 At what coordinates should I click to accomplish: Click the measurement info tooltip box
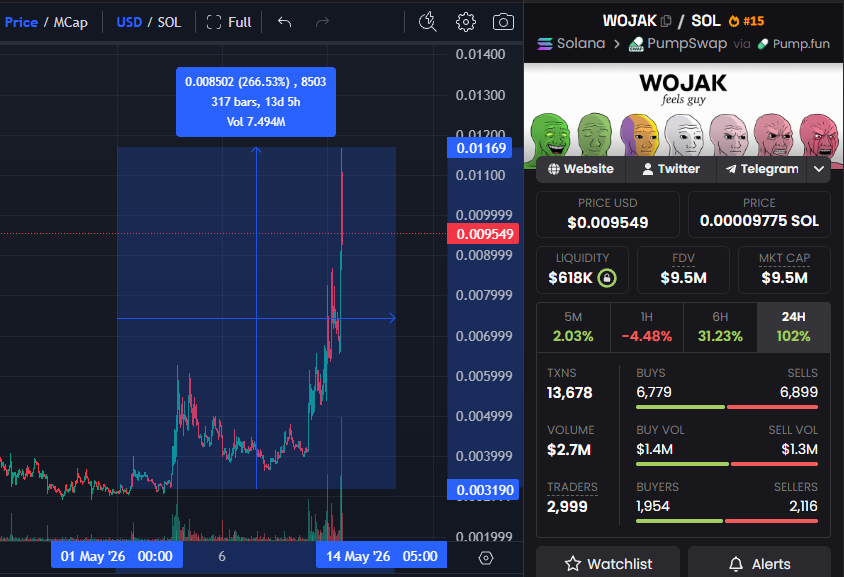pos(256,102)
